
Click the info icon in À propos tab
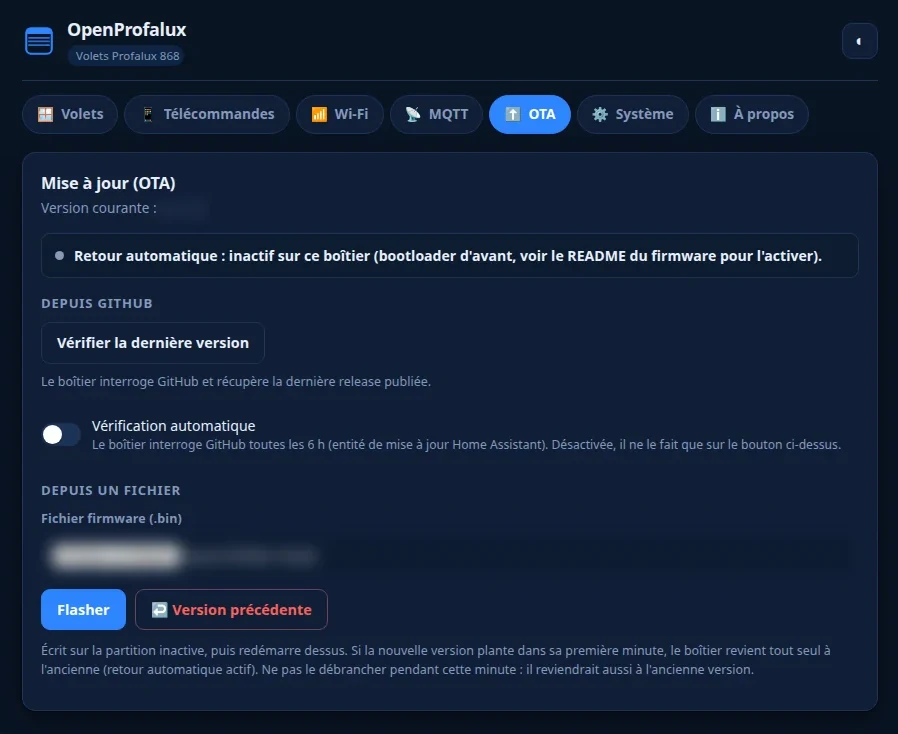pyautogui.click(x=718, y=114)
